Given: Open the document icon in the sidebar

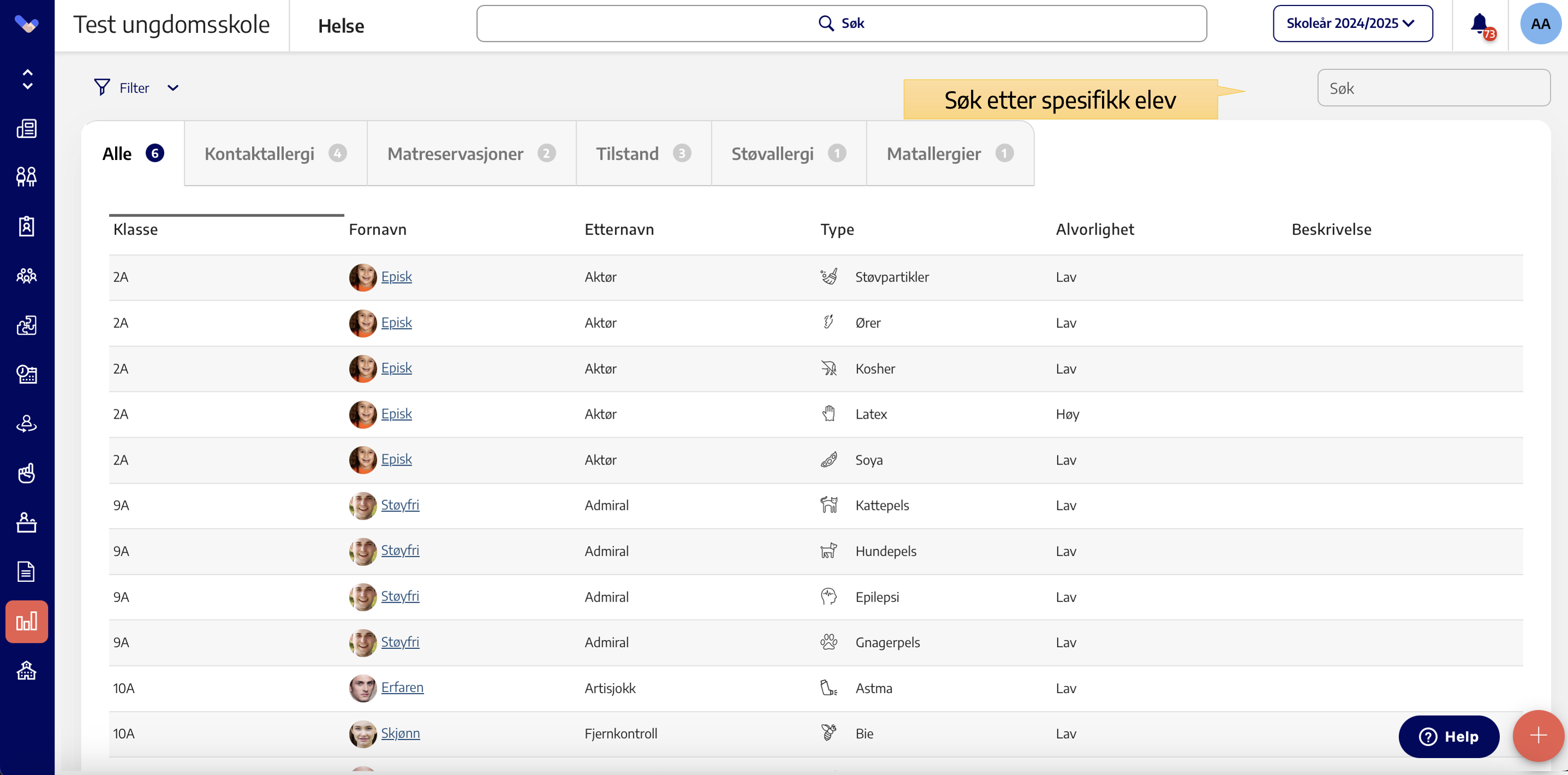Looking at the screenshot, I should point(27,571).
